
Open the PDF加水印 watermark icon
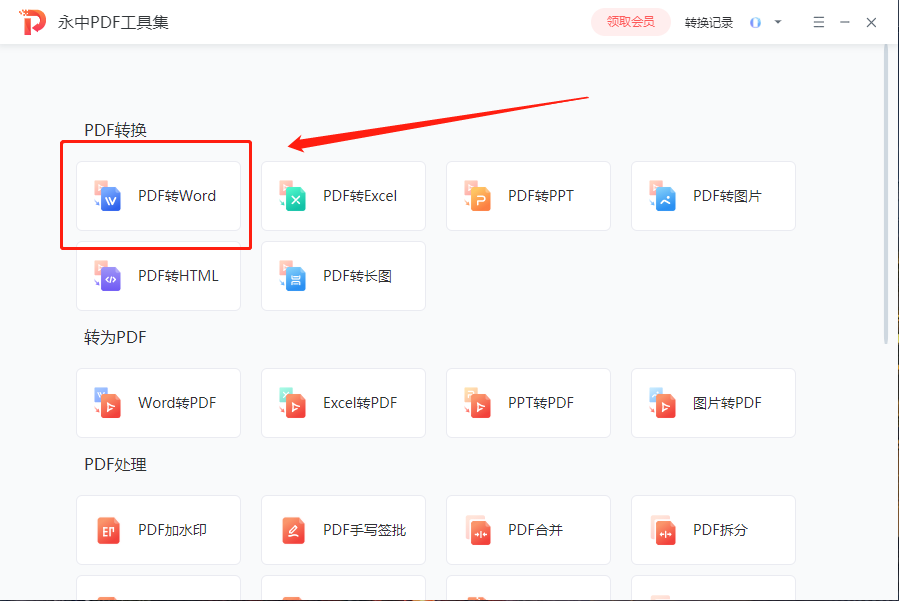click(x=108, y=530)
